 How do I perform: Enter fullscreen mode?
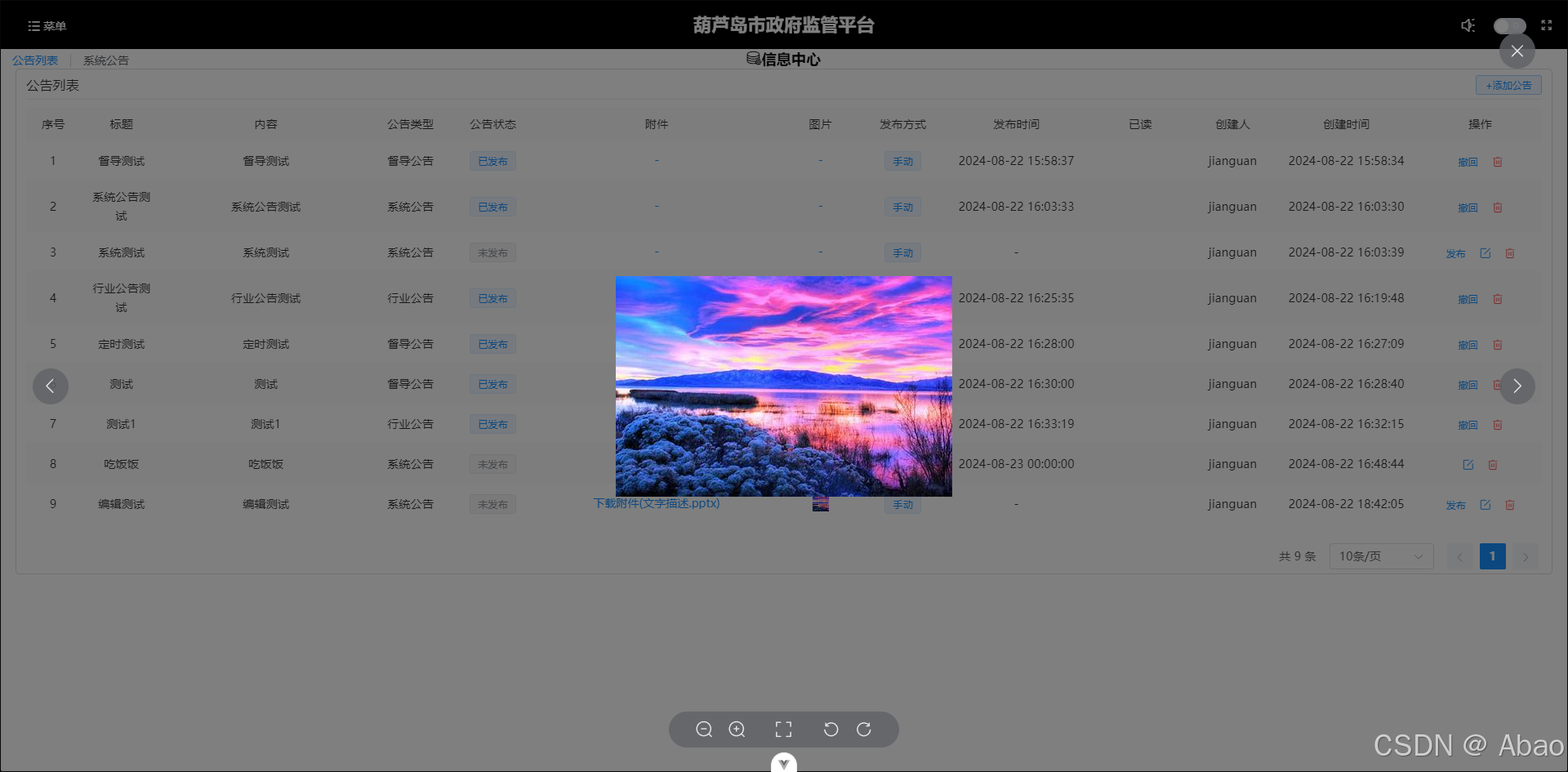coord(1546,25)
